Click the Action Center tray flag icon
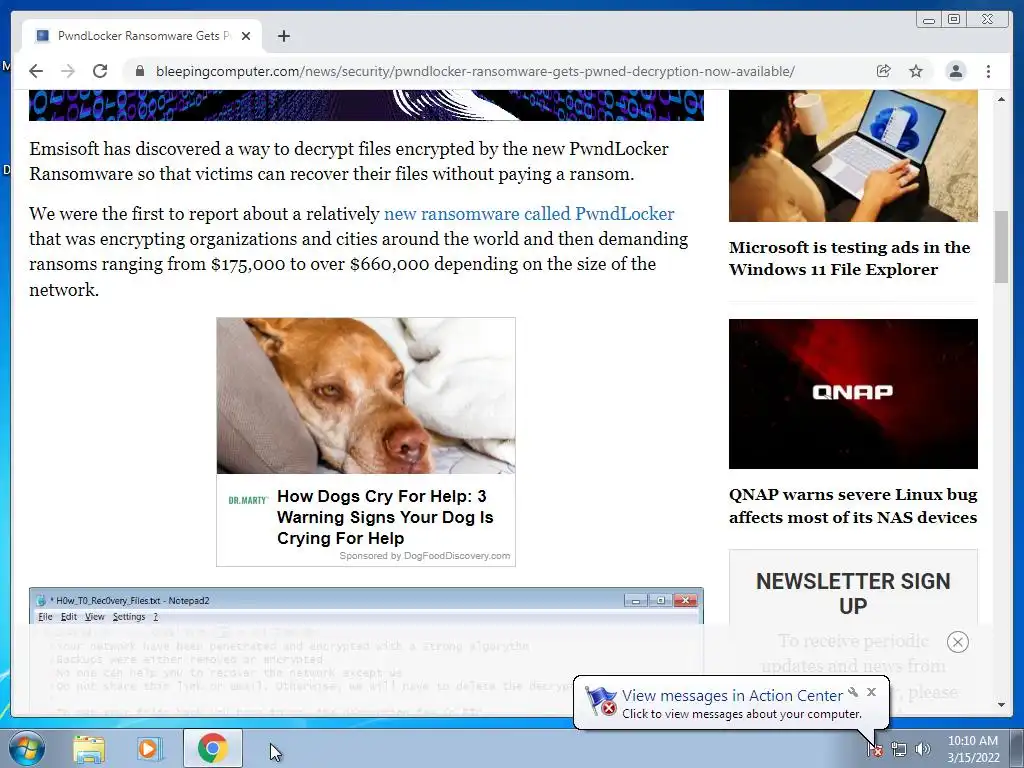 pyautogui.click(x=875, y=749)
